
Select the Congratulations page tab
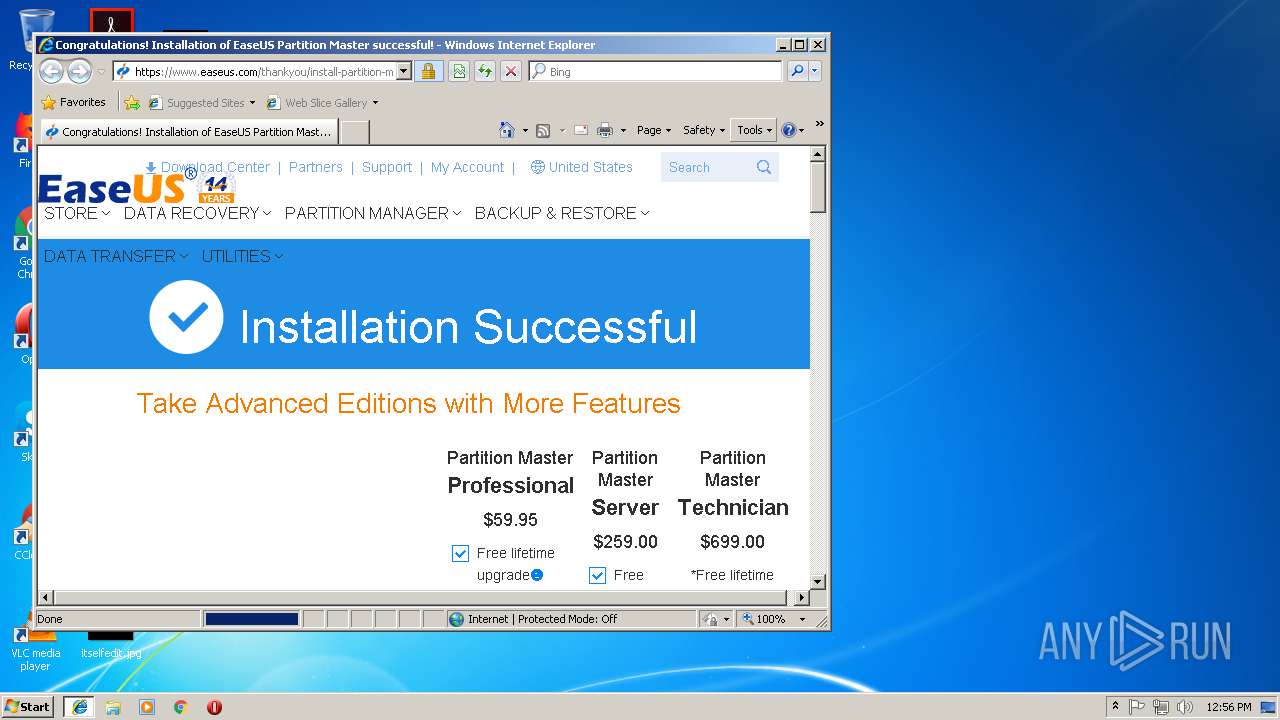(189, 131)
